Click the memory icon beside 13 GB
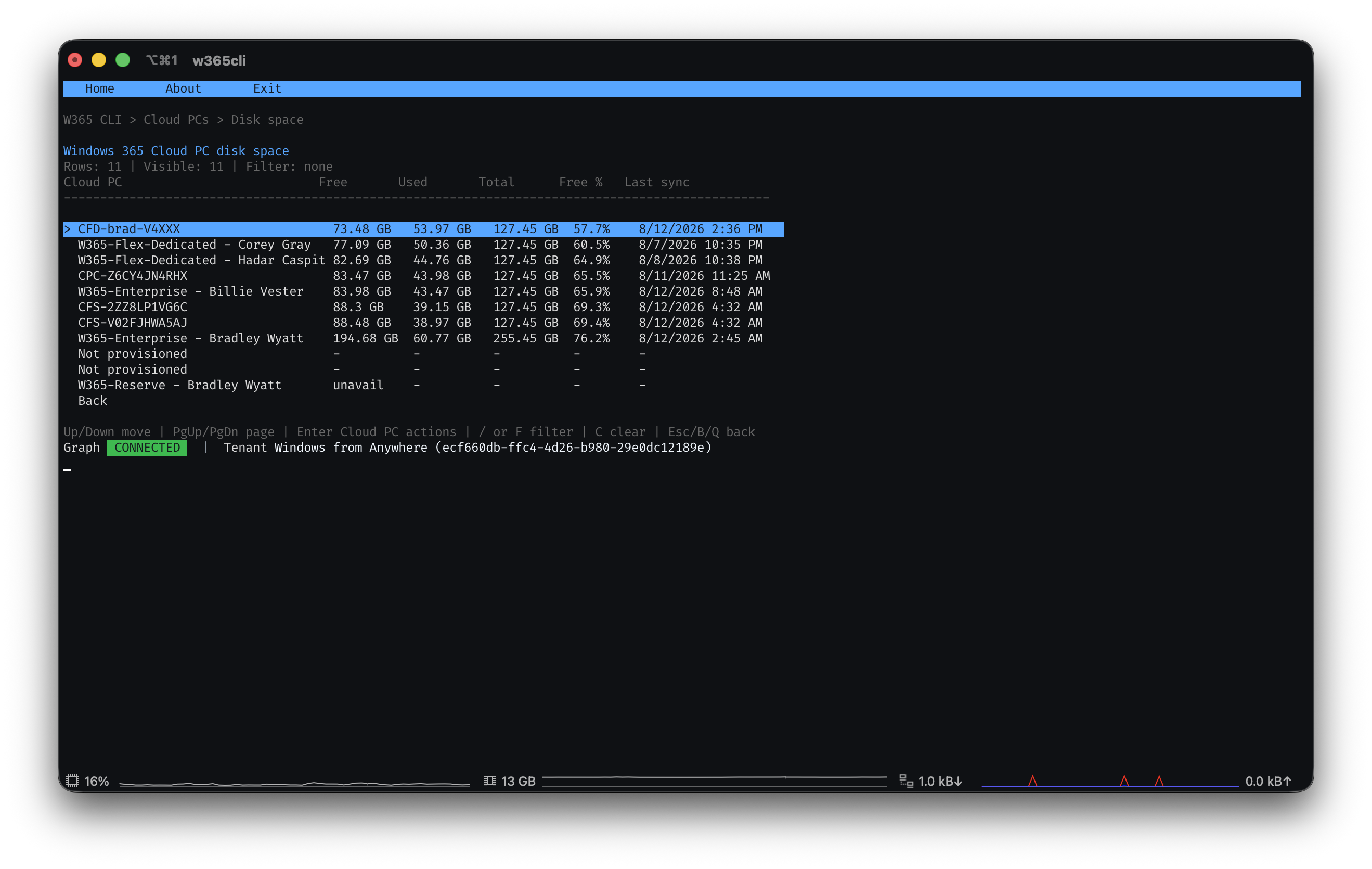Image resolution: width=1372 pixels, height=869 pixels. pos(489,781)
